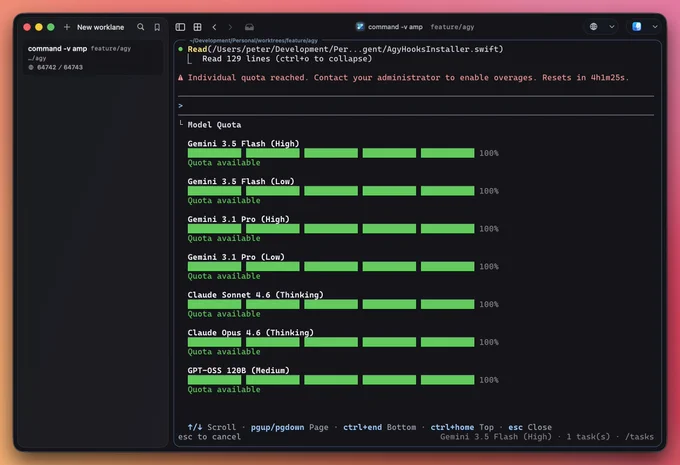This screenshot has height=465, width=680.
Task: Click the 1 task(s) status entry
Action: pyautogui.click(x=588, y=437)
